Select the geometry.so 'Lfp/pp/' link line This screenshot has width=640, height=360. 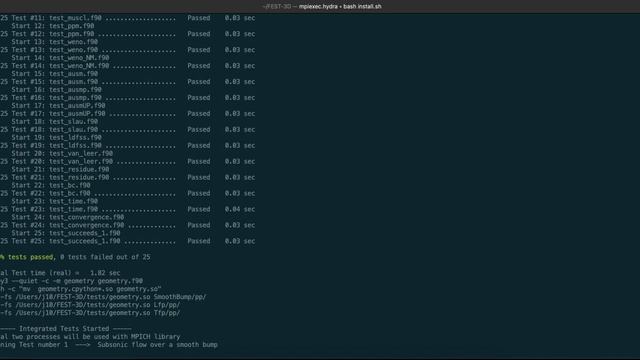tap(90, 305)
